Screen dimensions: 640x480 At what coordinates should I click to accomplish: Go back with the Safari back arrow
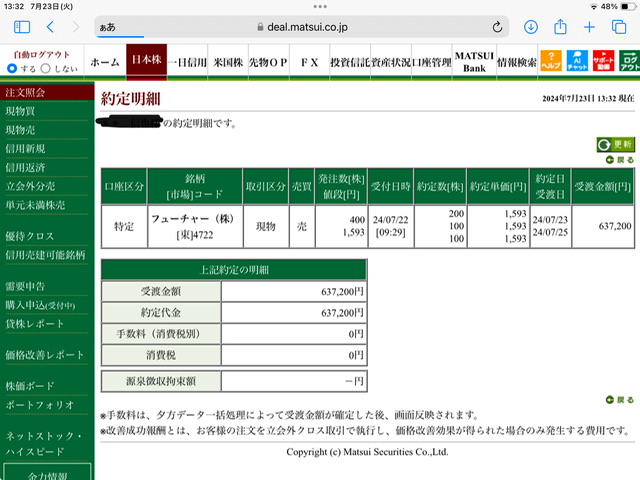tap(50, 27)
